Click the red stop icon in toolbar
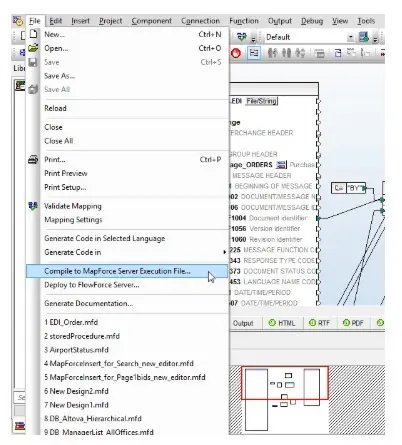402x445 pixels. pos(236,53)
